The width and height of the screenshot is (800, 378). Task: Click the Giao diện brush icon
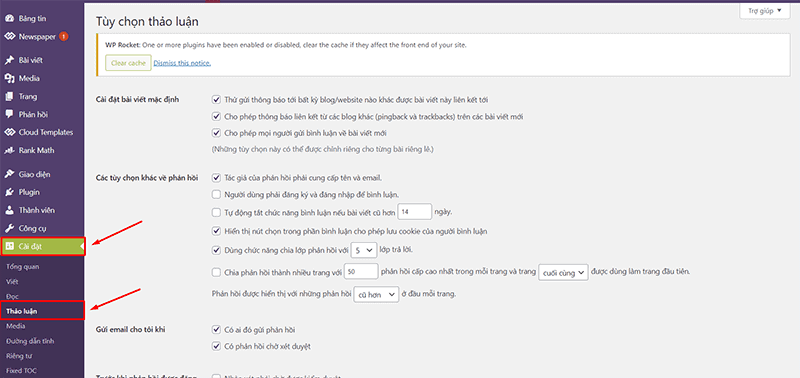[9, 174]
